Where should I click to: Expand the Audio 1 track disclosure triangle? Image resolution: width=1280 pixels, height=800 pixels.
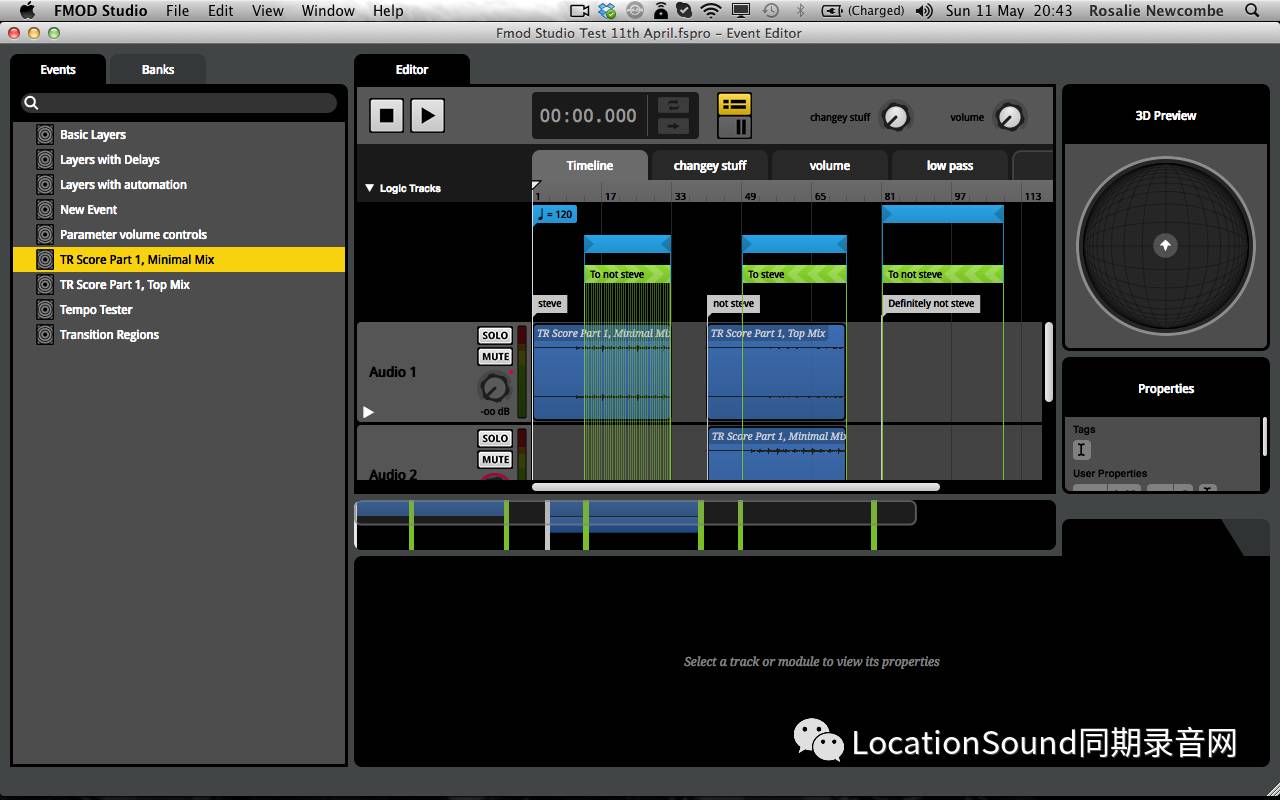[x=368, y=412]
